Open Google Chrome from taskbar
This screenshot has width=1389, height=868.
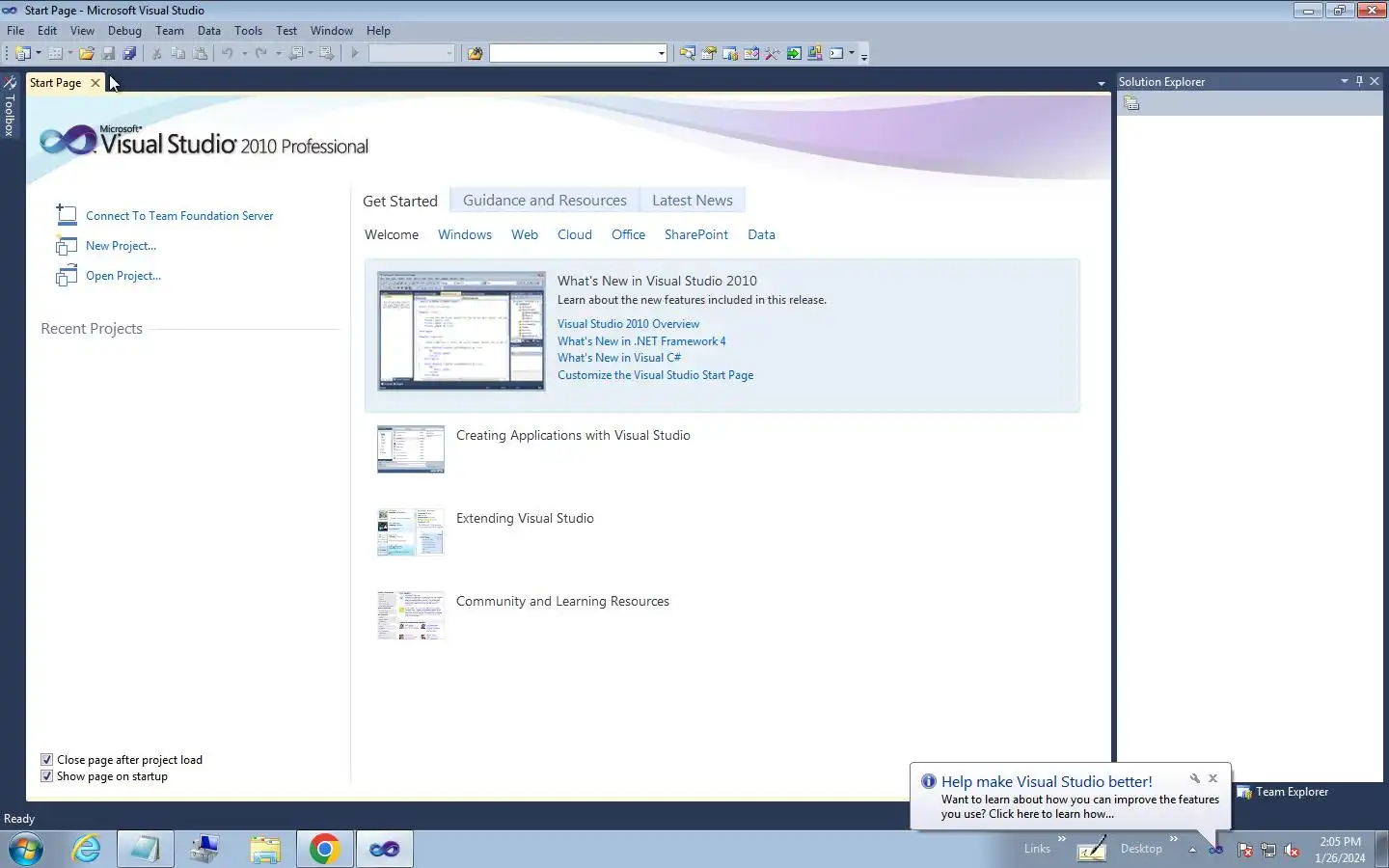324,849
